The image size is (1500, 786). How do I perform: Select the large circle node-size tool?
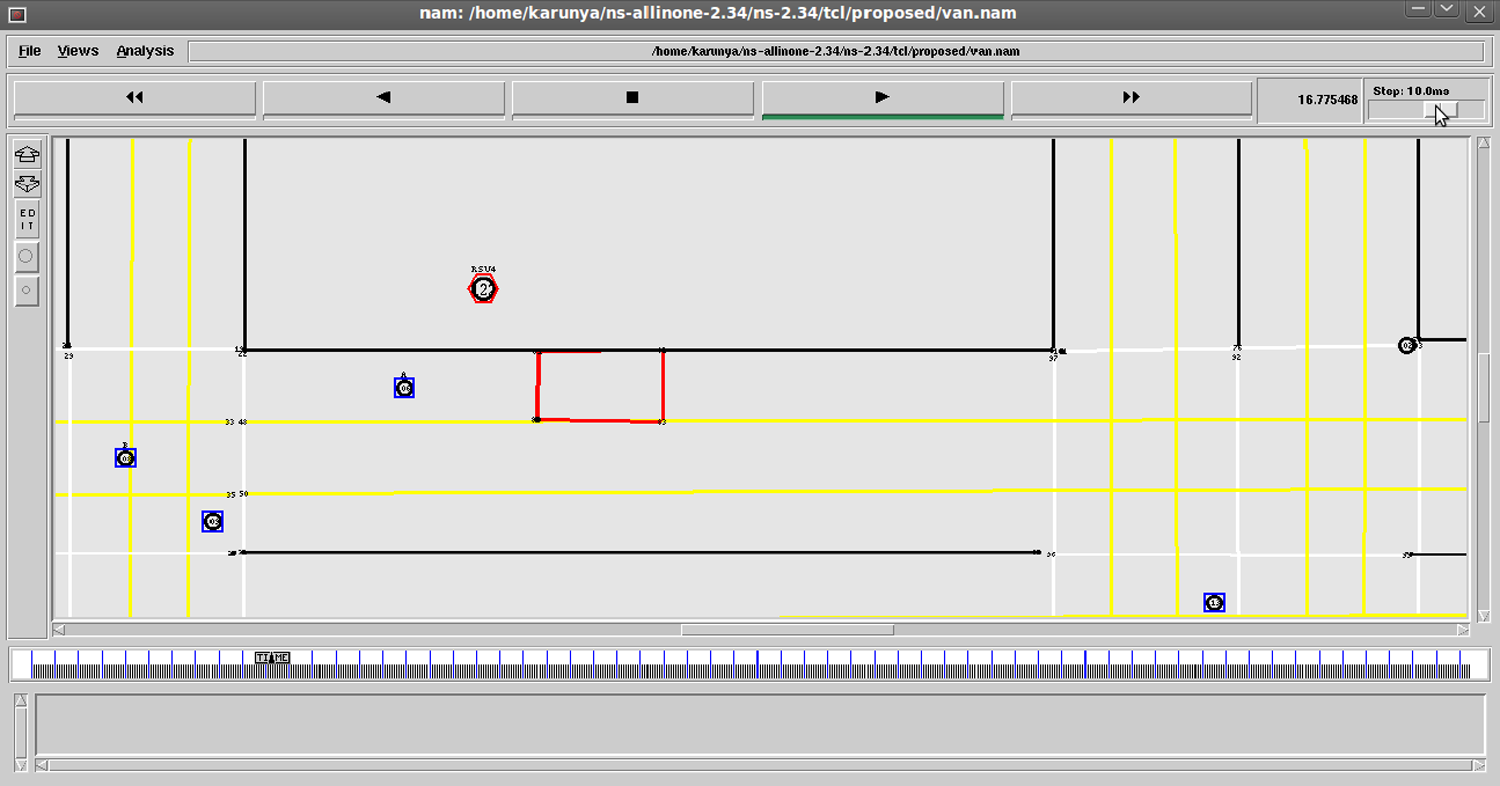tap(27, 257)
